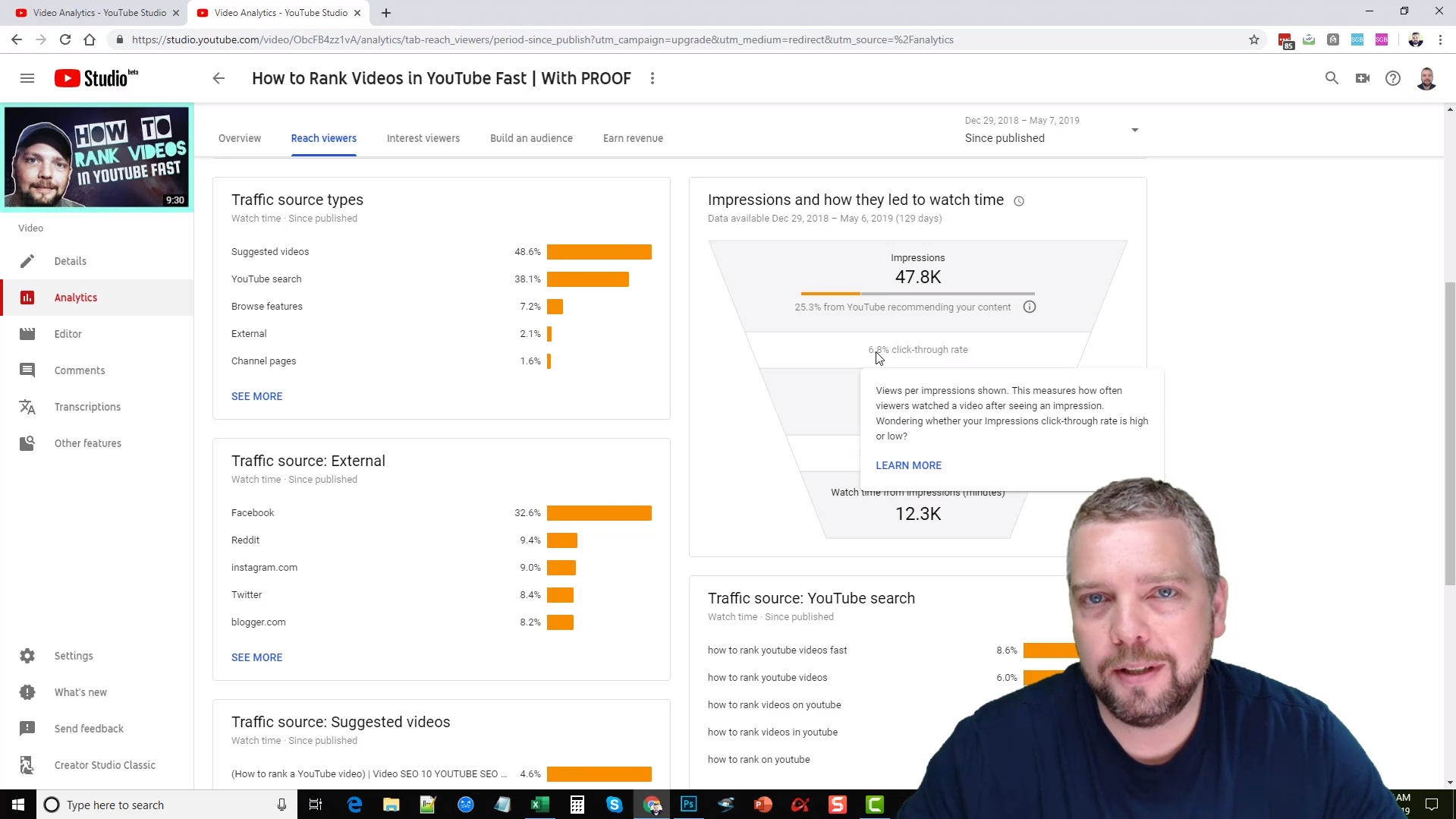The width and height of the screenshot is (1456, 819).
Task: Open the hamburger navigation menu
Action: pyautogui.click(x=27, y=78)
